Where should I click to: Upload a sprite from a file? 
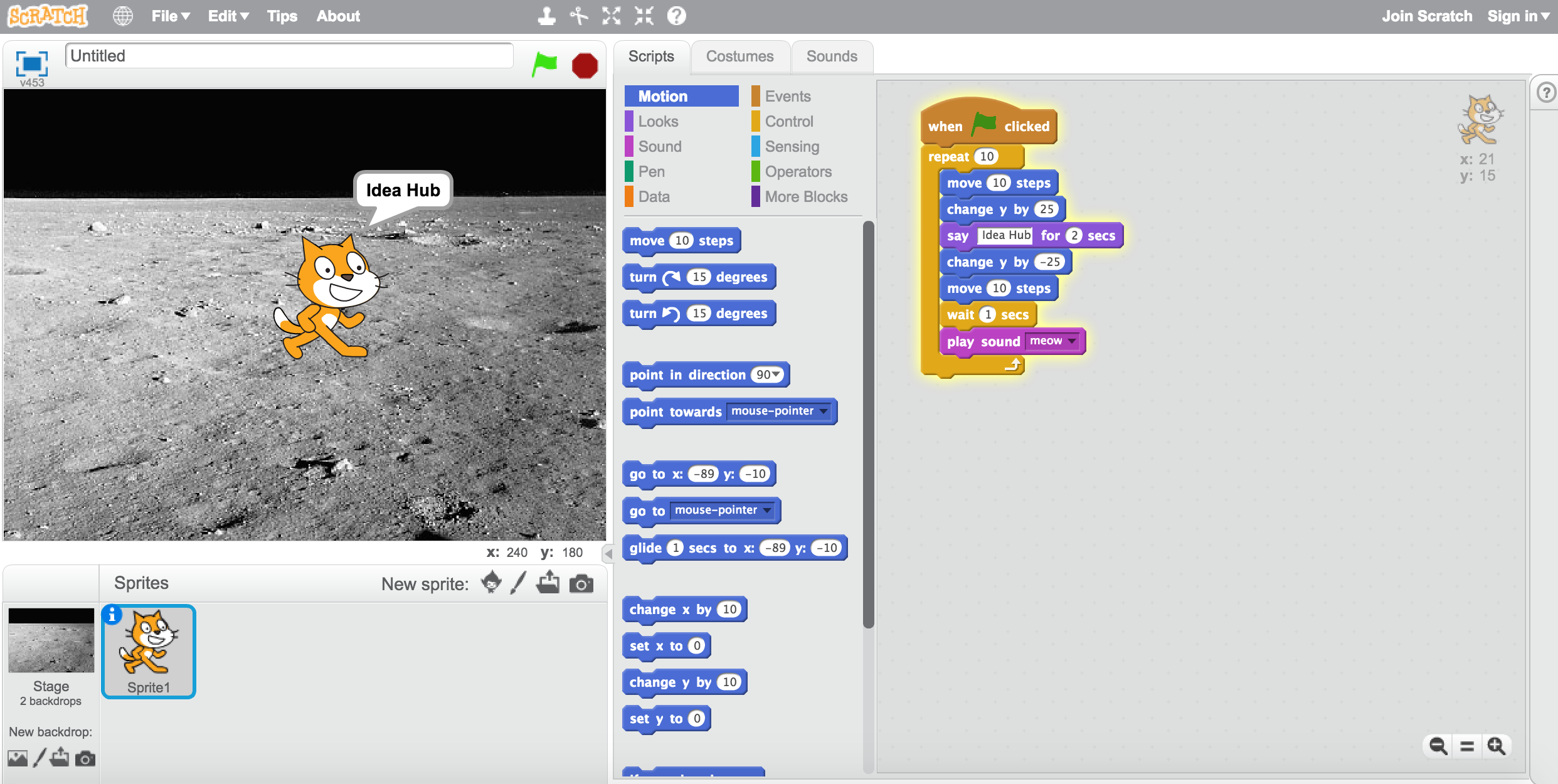pos(548,583)
